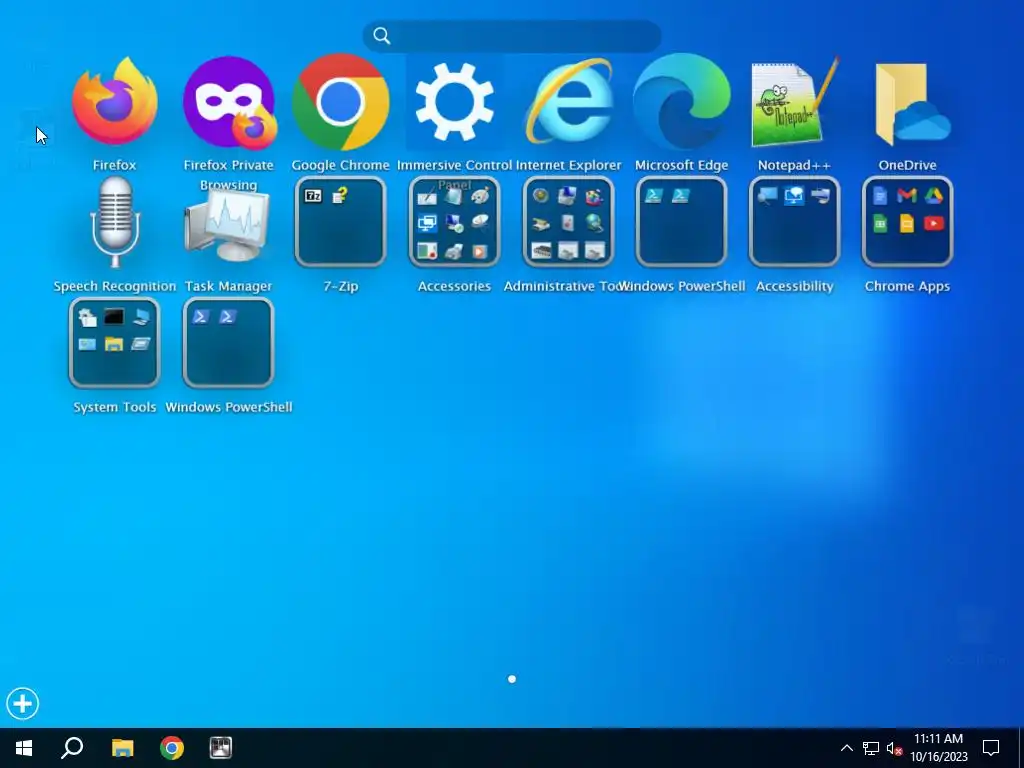
Task: Open the Accessibility folder group
Action: pos(794,222)
